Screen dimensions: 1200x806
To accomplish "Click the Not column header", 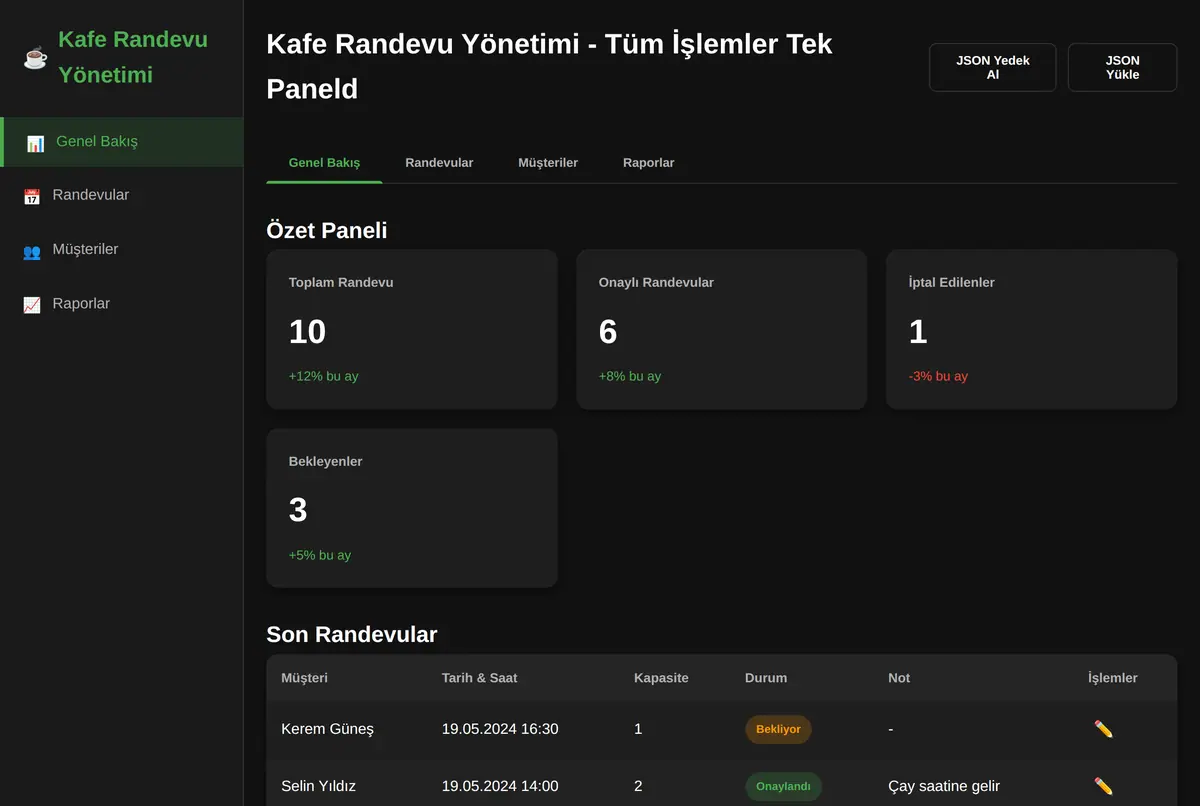I will pyautogui.click(x=899, y=678).
